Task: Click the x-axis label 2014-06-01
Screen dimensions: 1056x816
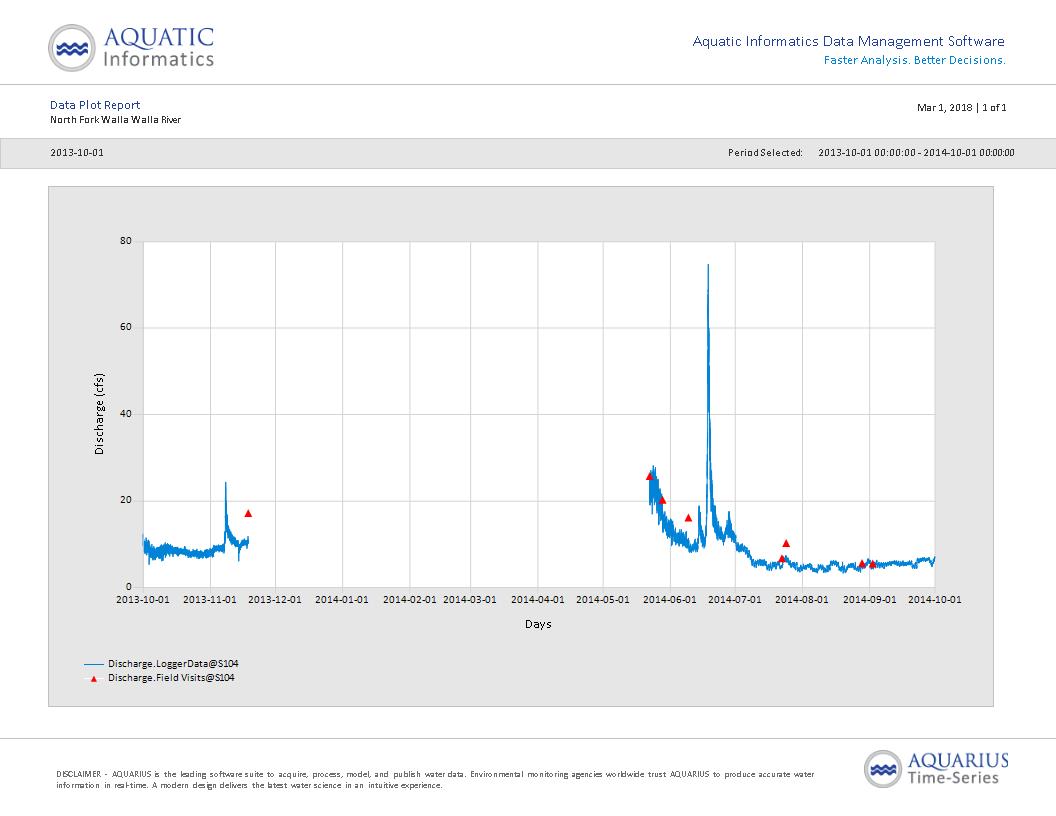Action: point(670,599)
